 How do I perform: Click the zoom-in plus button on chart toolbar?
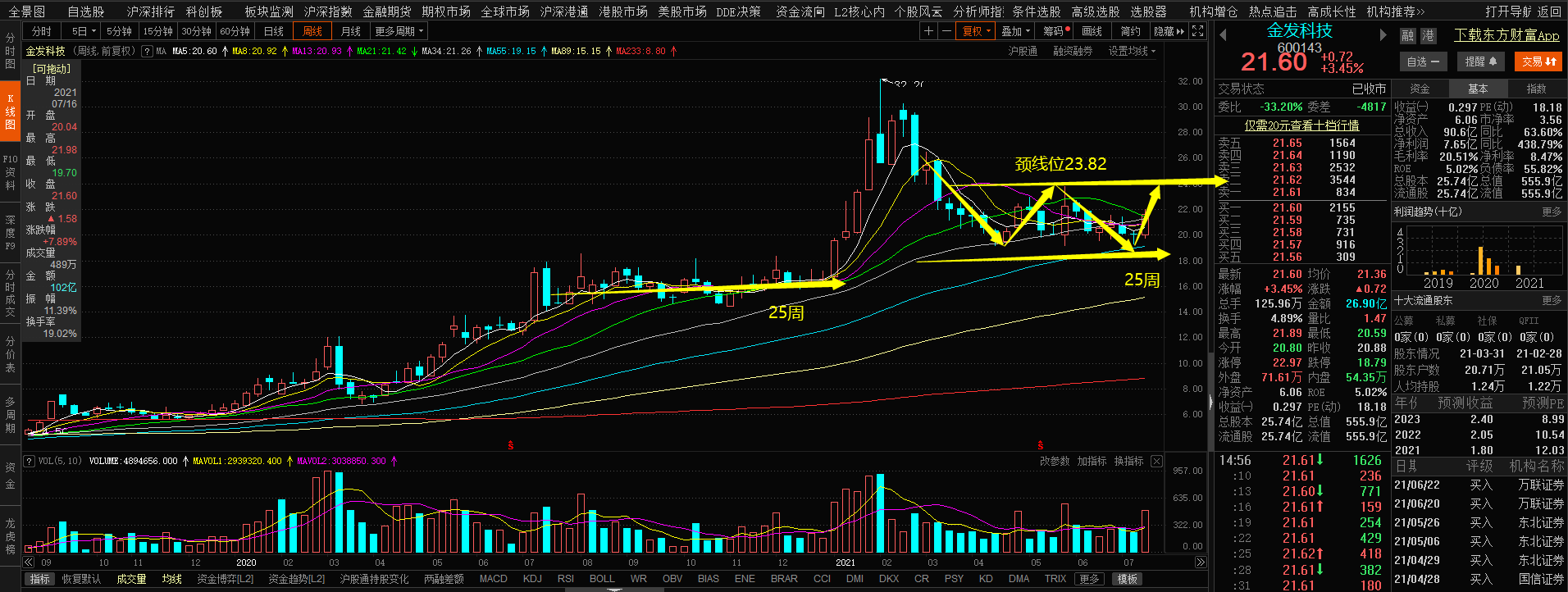928,31
